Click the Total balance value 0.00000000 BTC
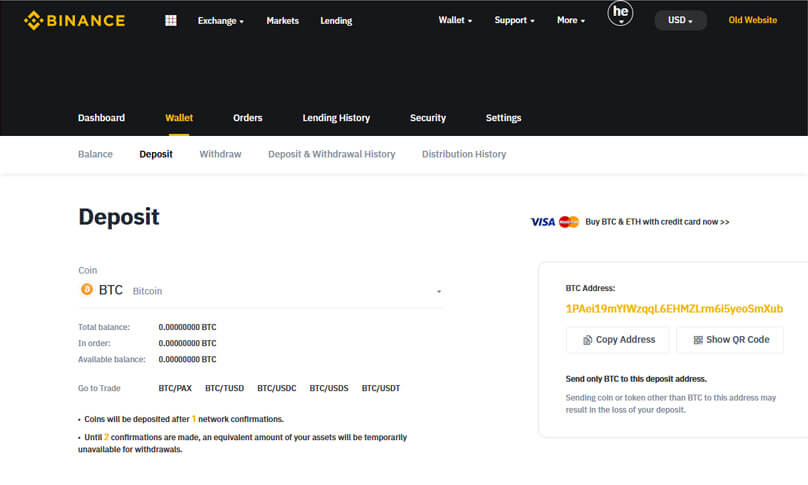808x485 pixels. tap(187, 327)
